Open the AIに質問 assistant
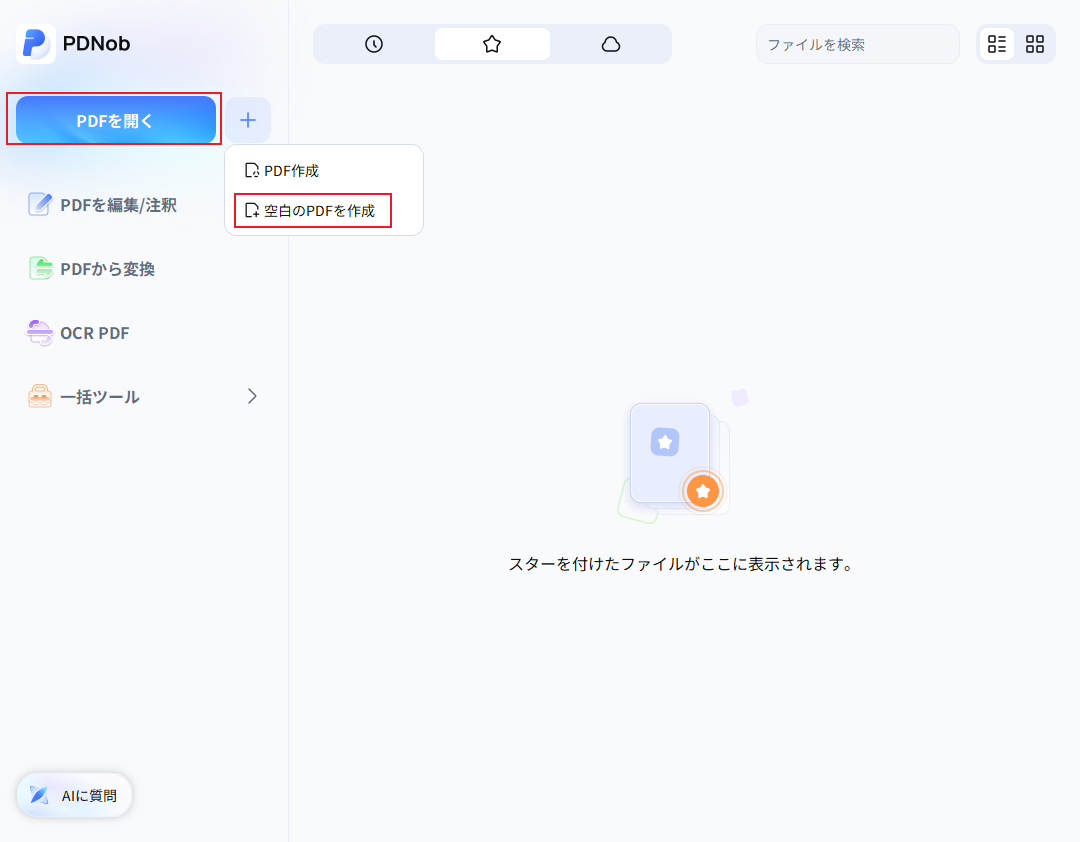Image resolution: width=1080 pixels, height=842 pixels. [73, 795]
